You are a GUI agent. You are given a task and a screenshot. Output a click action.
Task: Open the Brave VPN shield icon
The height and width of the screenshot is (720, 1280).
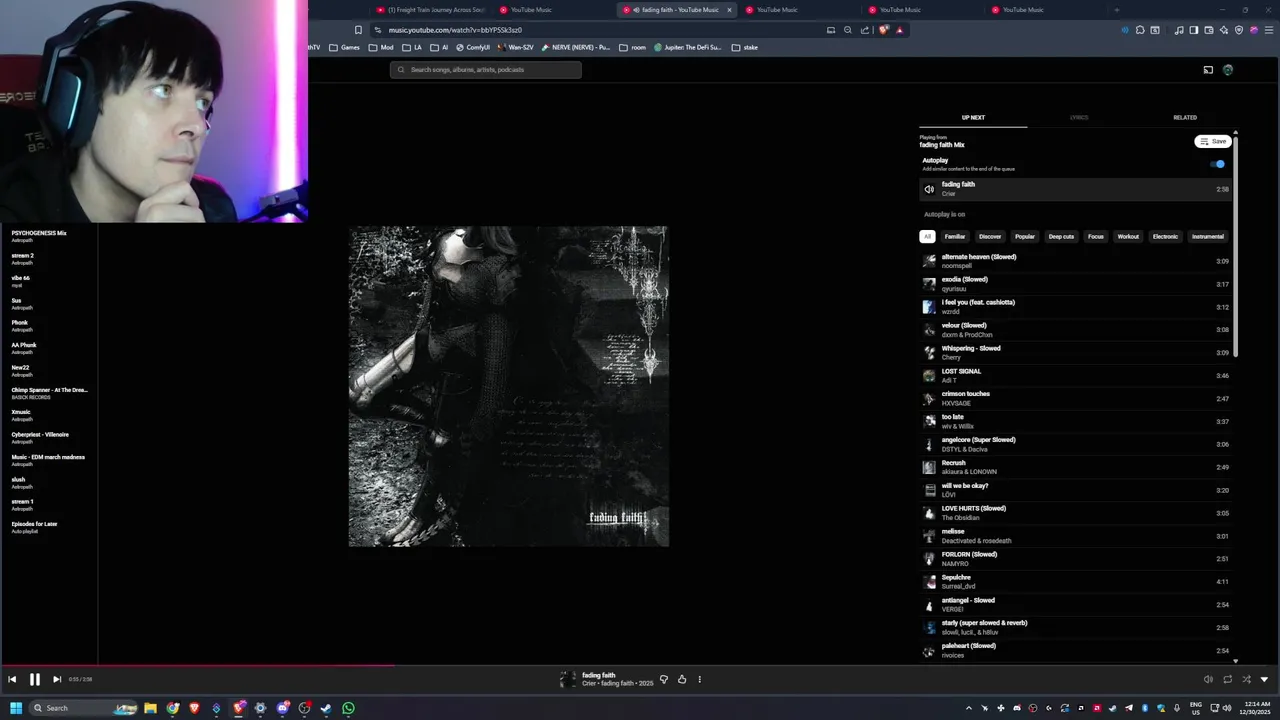click(x=1239, y=30)
